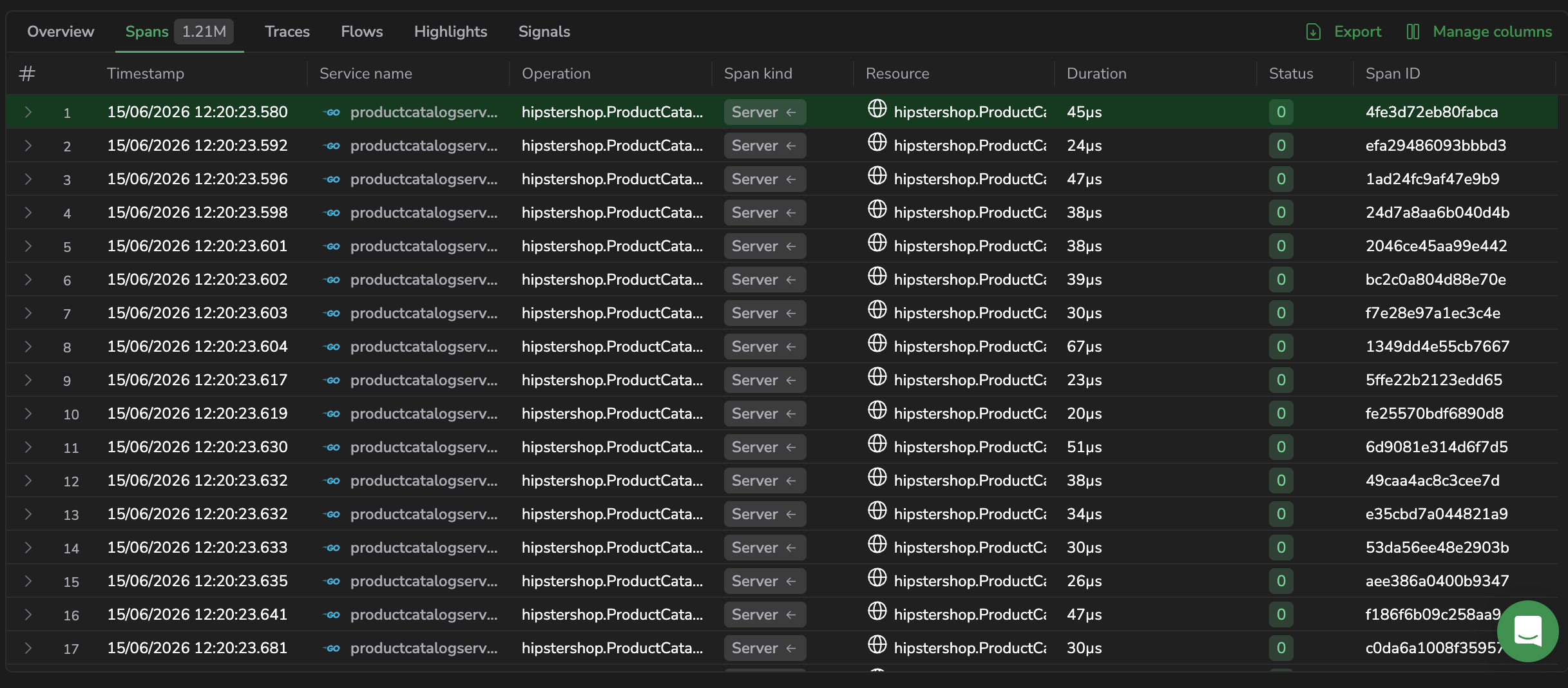The width and height of the screenshot is (1568, 688).
Task: Click the status 0 badge in row 3
Action: point(1281,179)
